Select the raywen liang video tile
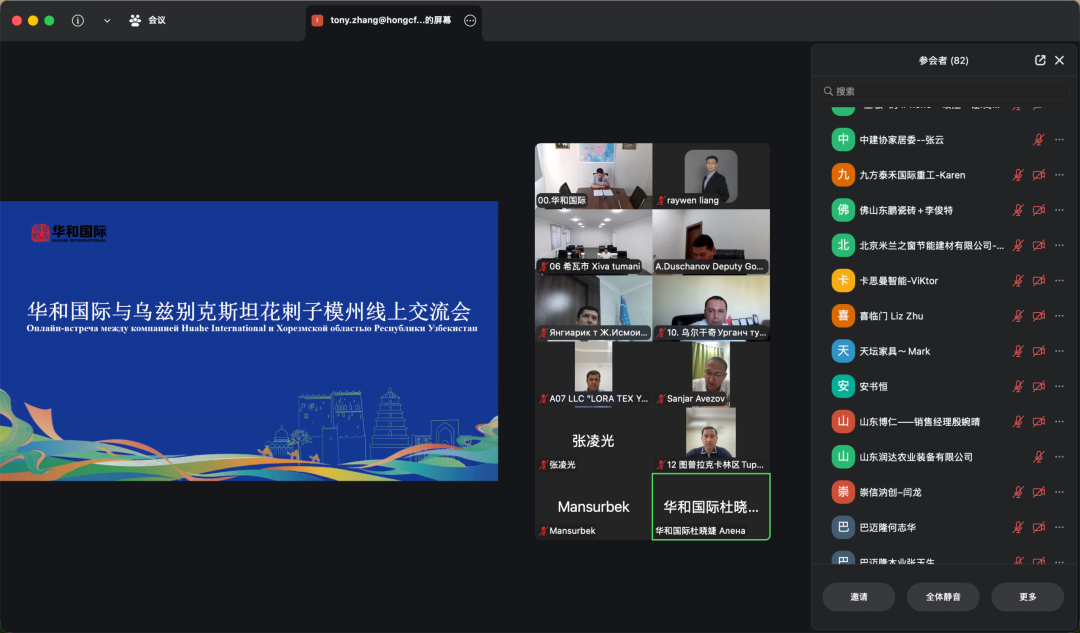This screenshot has width=1080, height=633. pyautogui.click(x=712, y=176)
